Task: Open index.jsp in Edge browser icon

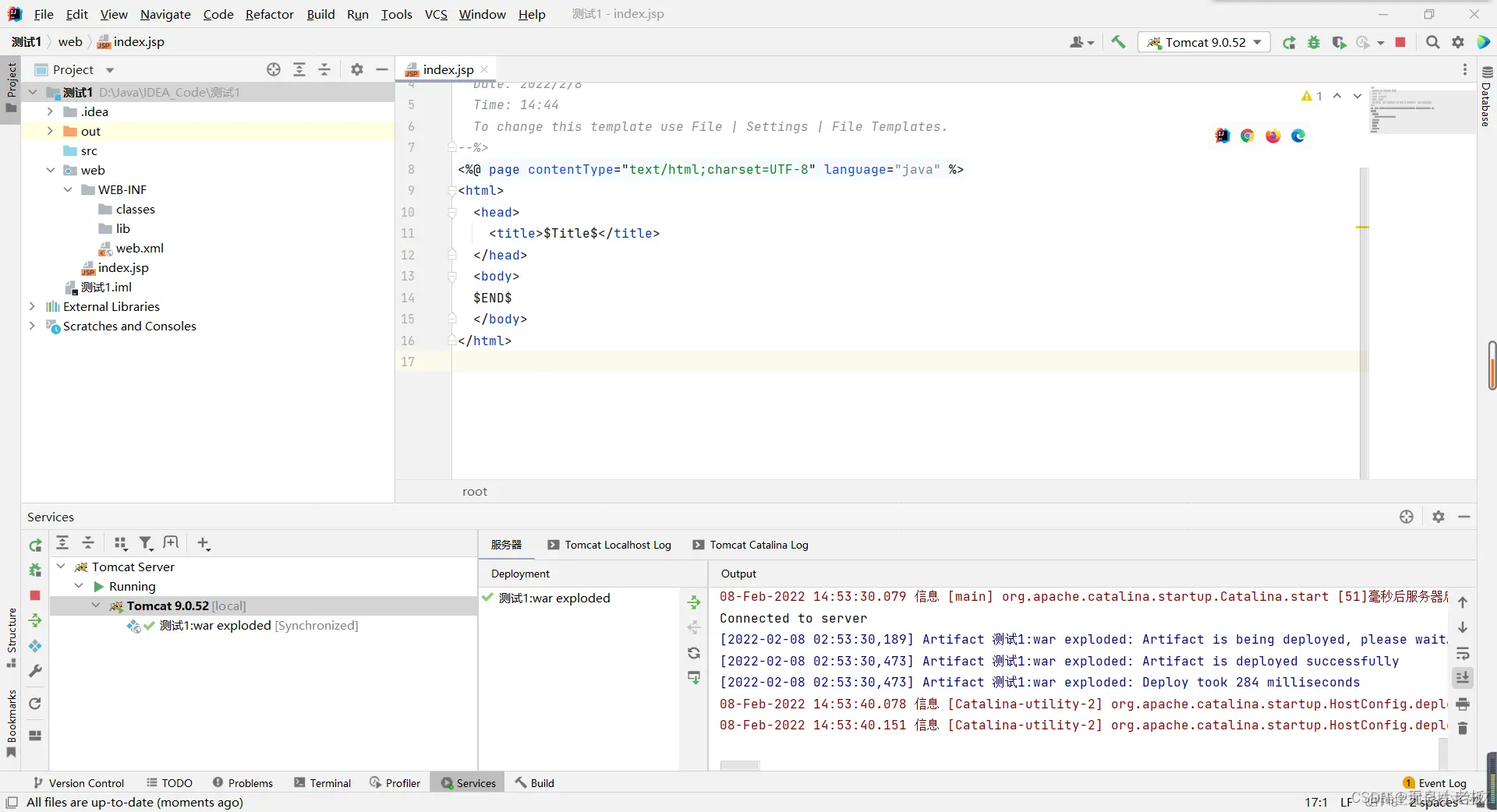Action: pos(1298,136)
